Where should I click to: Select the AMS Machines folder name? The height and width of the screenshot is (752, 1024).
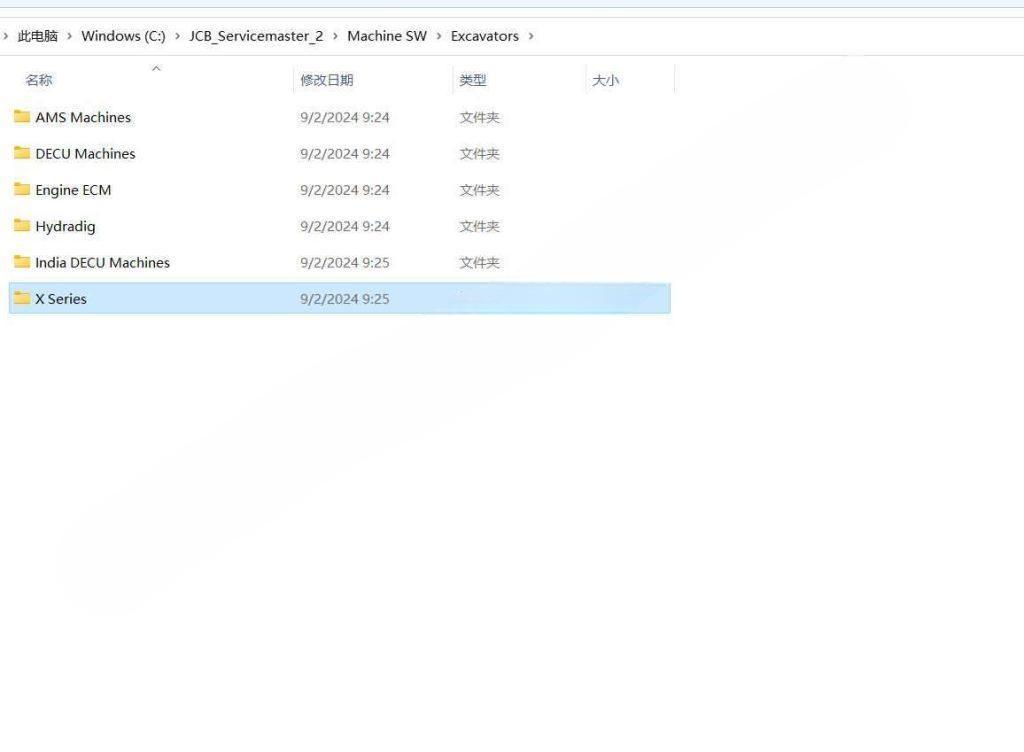[84, 117]
